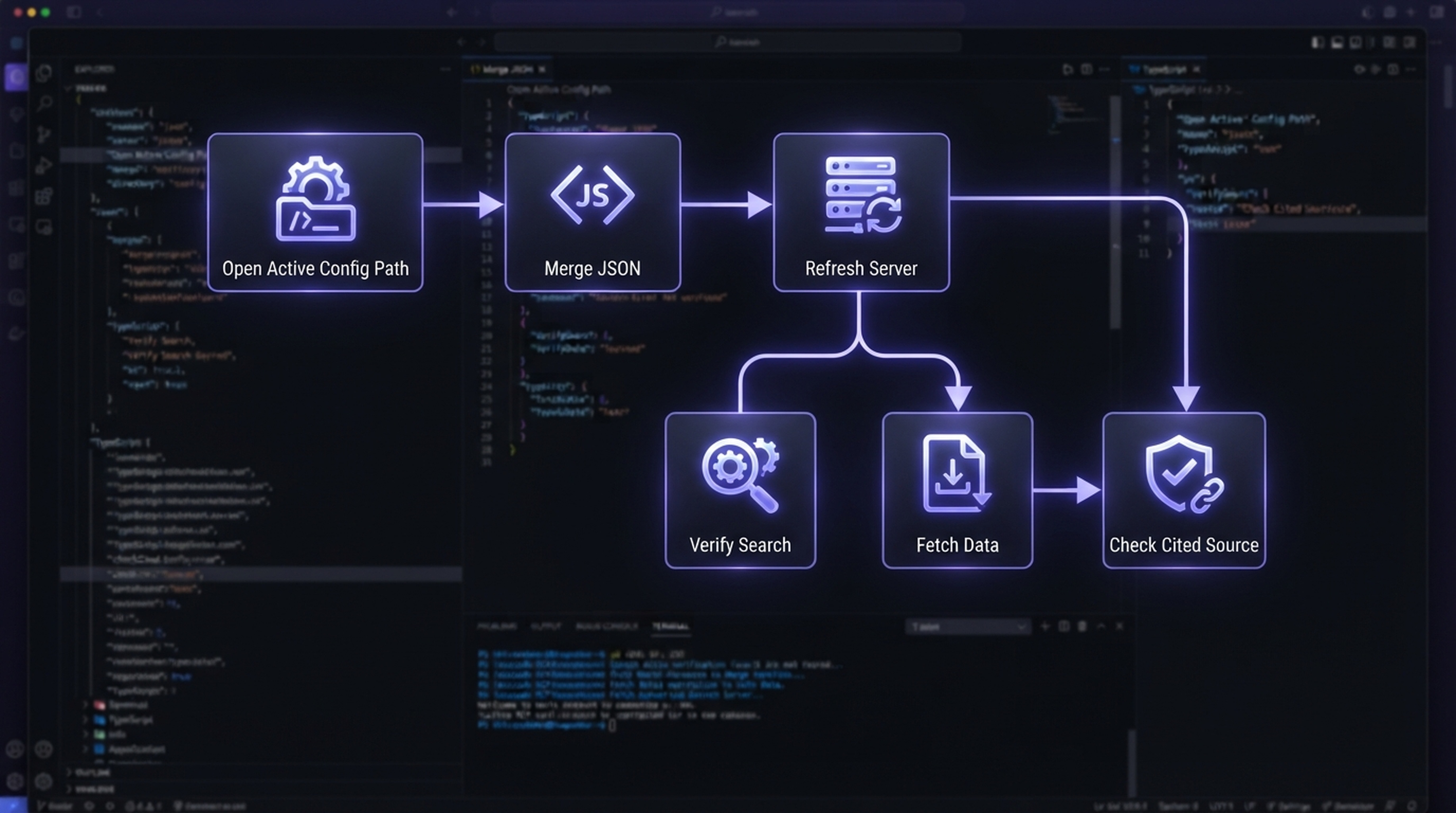The image size is (1456, 813).
Task: Open Explorer panel more actions menu
Action: pos(445,69)
